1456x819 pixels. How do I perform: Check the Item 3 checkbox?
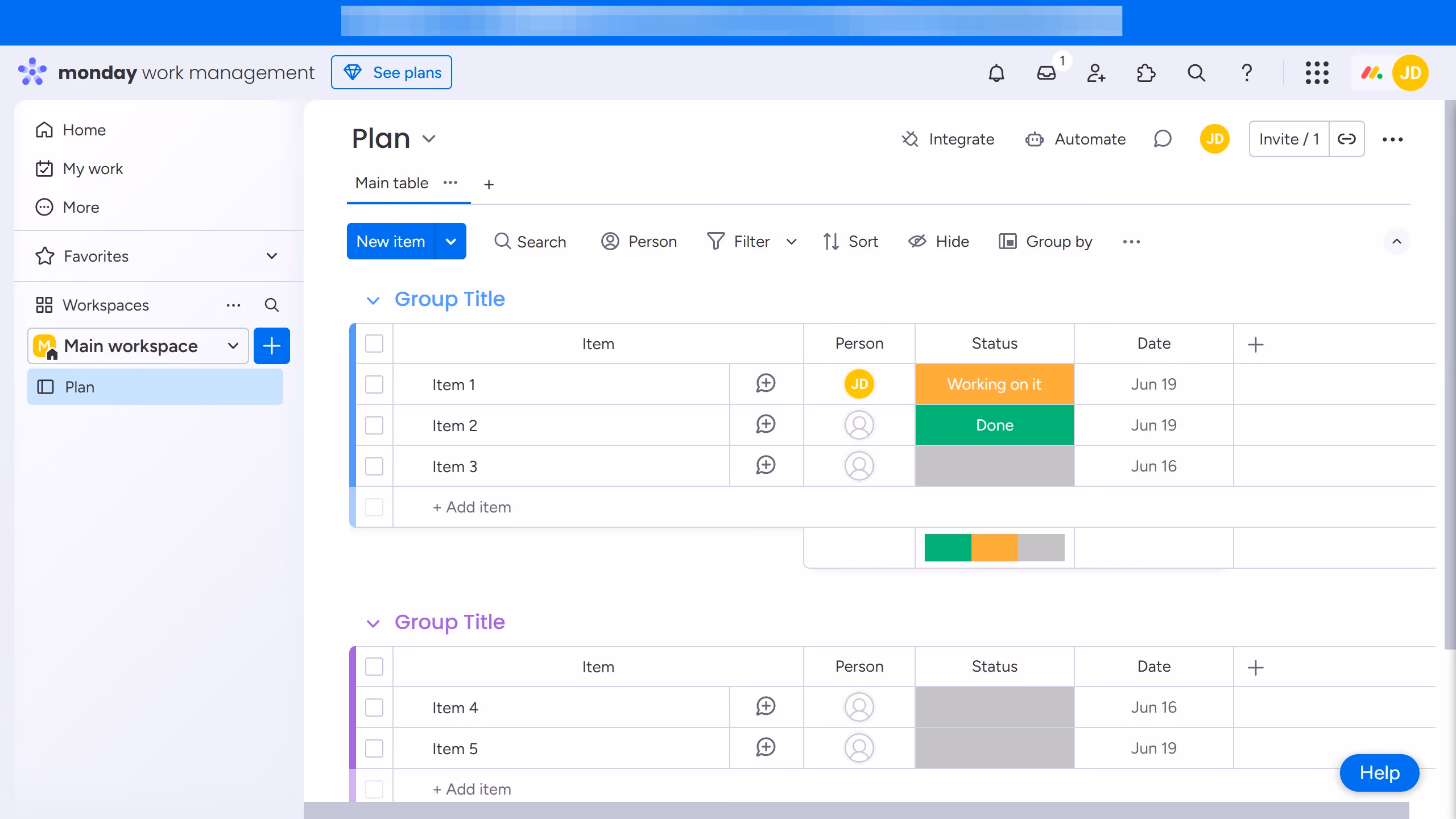point(374,466)
